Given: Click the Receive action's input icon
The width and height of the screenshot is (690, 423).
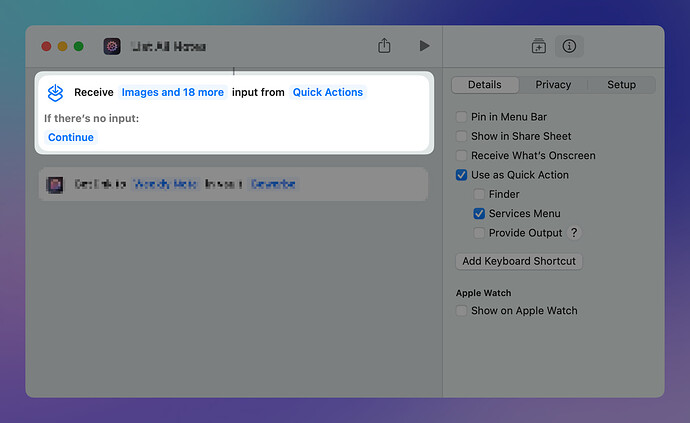Looking at the screenshot, I should tap(56, 92).
